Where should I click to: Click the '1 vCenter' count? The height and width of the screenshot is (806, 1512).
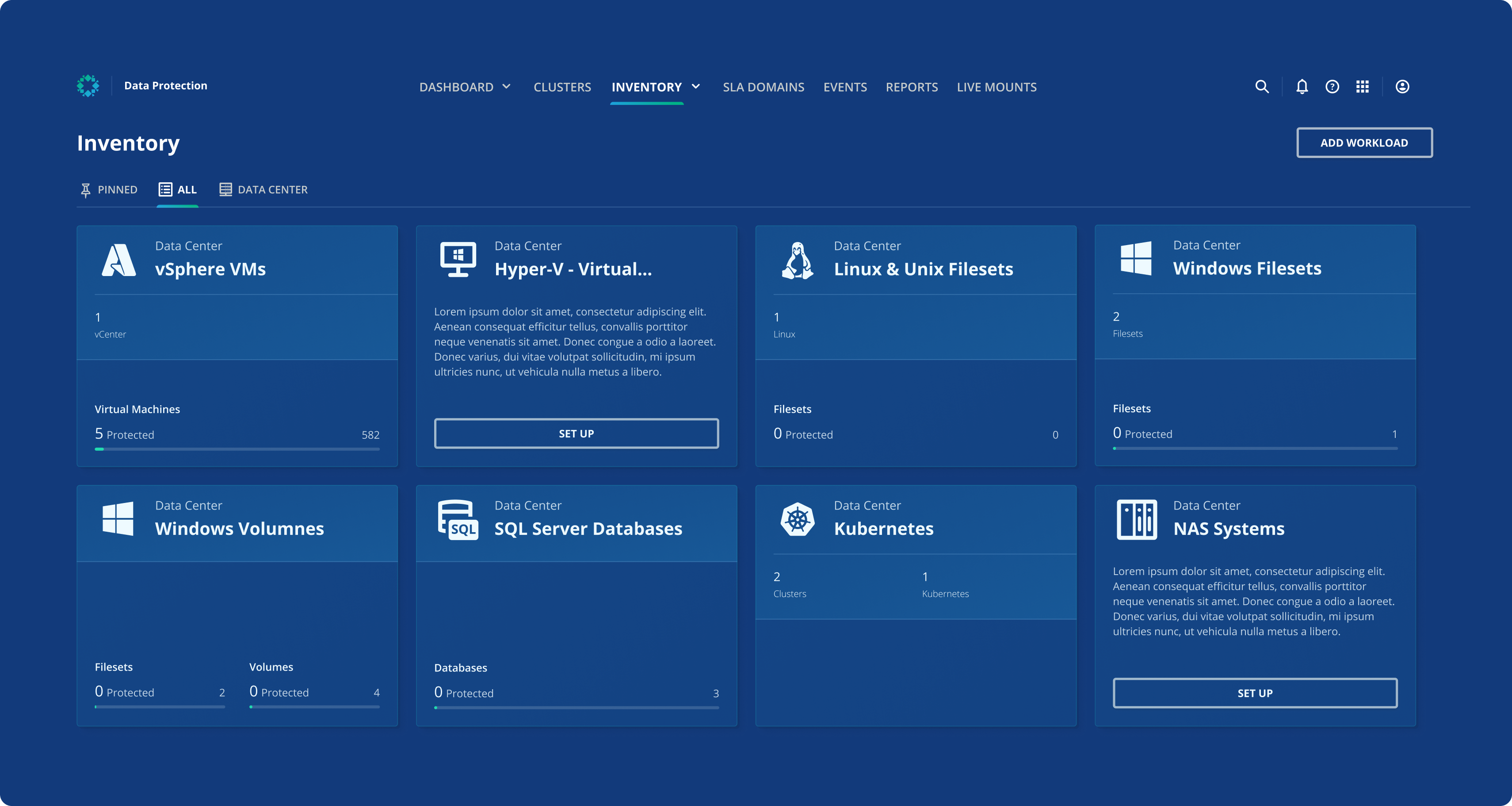(110, 325)
